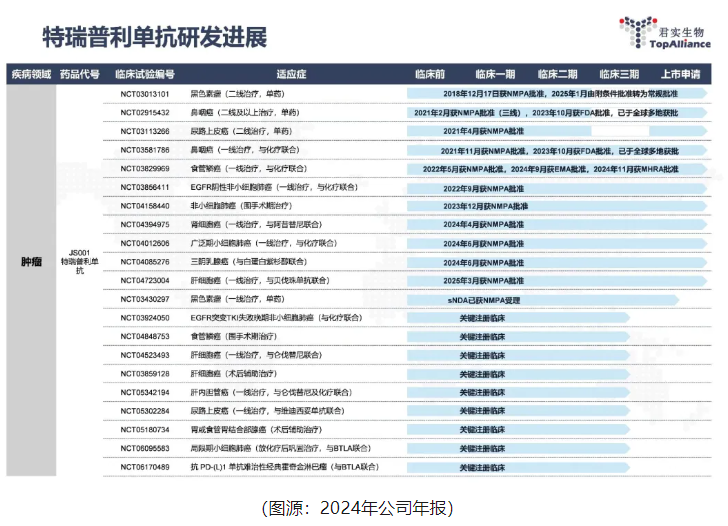Image resolution: width=728 pixels, height=526 pixels.
Task: Click indication 黑色素瘤（一线治疗，单药）
Action: click(237, 299)
